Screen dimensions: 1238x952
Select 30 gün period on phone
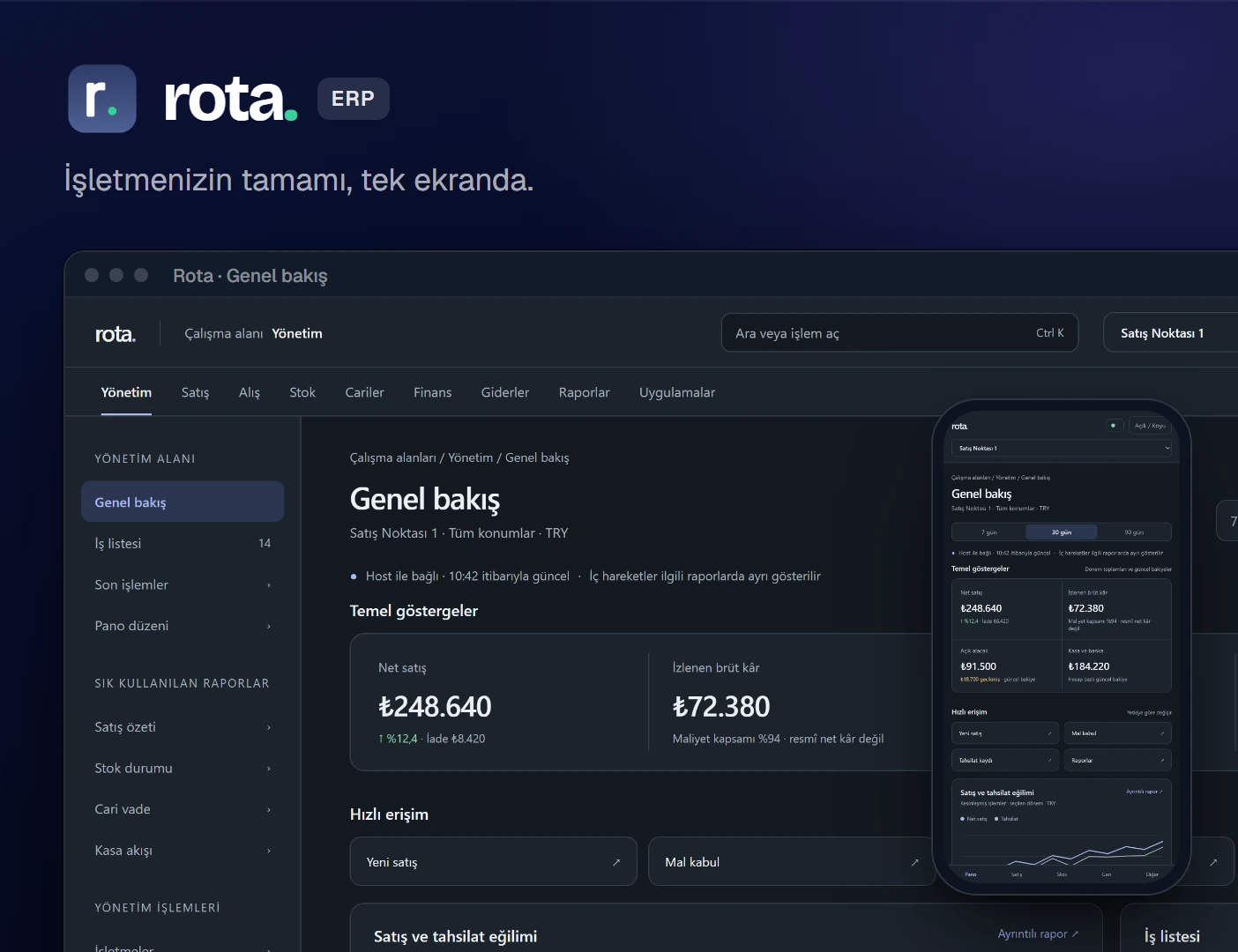pos(1062,532)
